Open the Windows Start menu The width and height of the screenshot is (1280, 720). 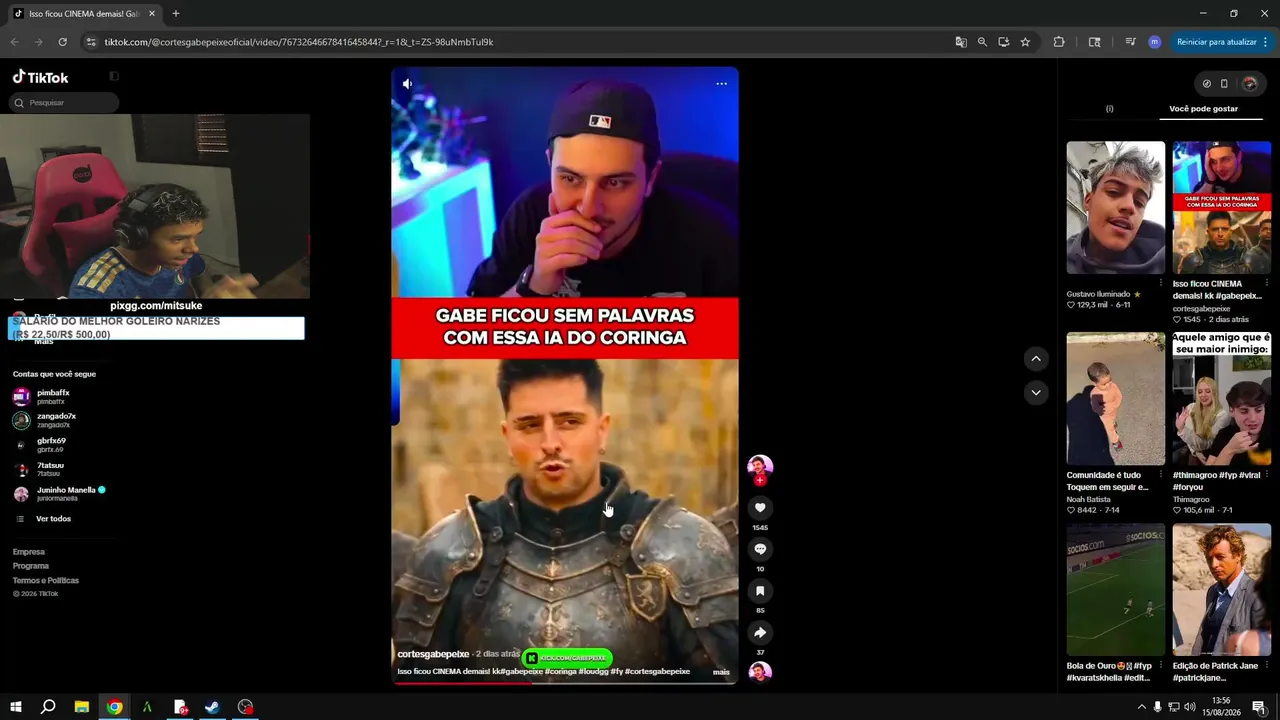click(x=15, y=707)
